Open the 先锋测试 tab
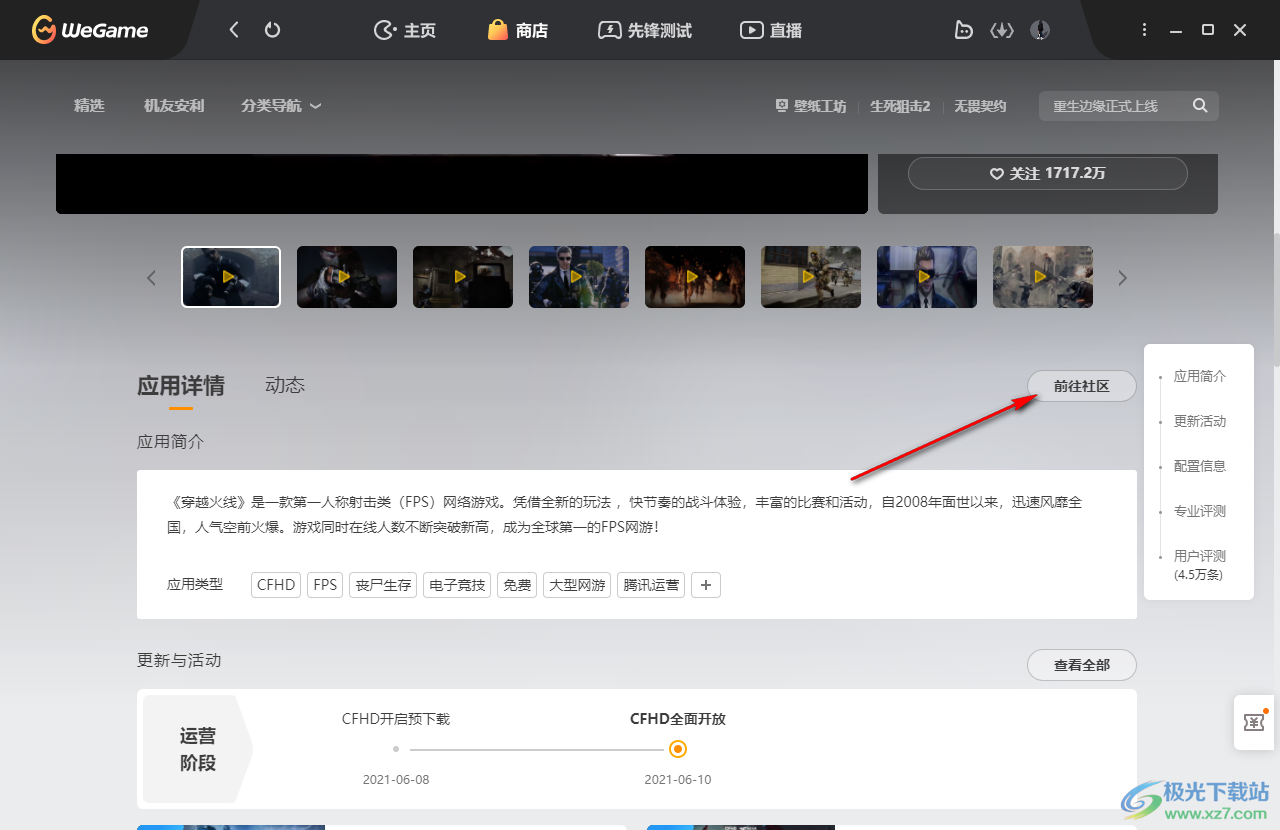1280x830 pixels. click(x=645, y=30)
